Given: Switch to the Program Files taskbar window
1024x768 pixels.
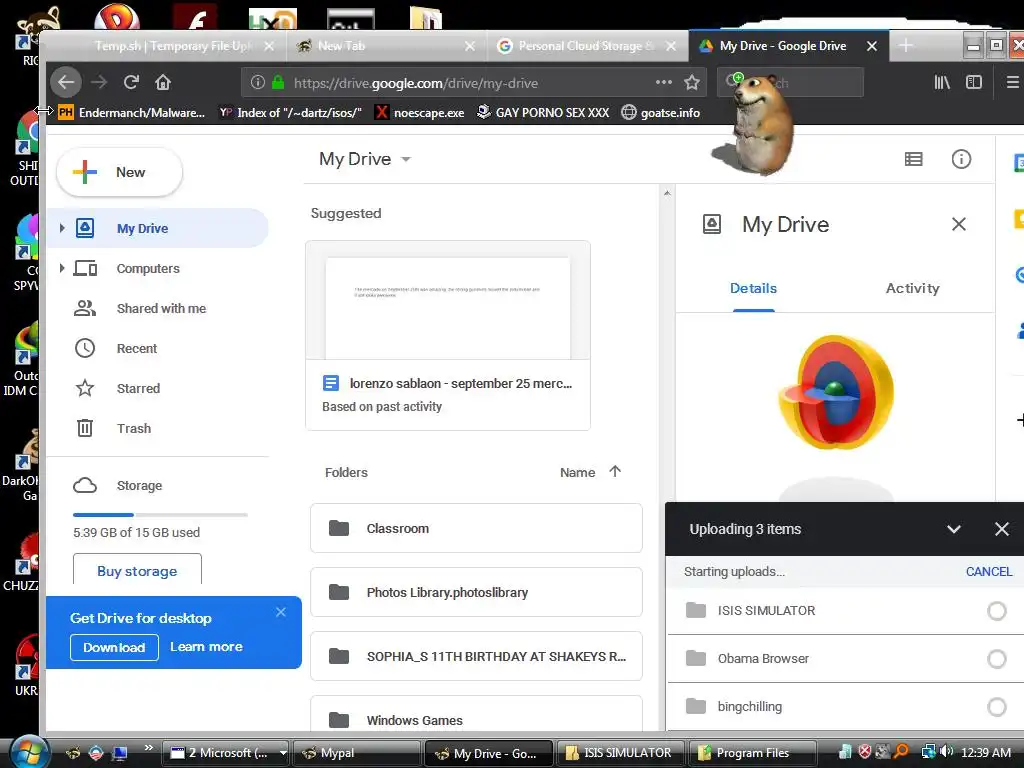Looking at the screenshot, I should (753, 752).
